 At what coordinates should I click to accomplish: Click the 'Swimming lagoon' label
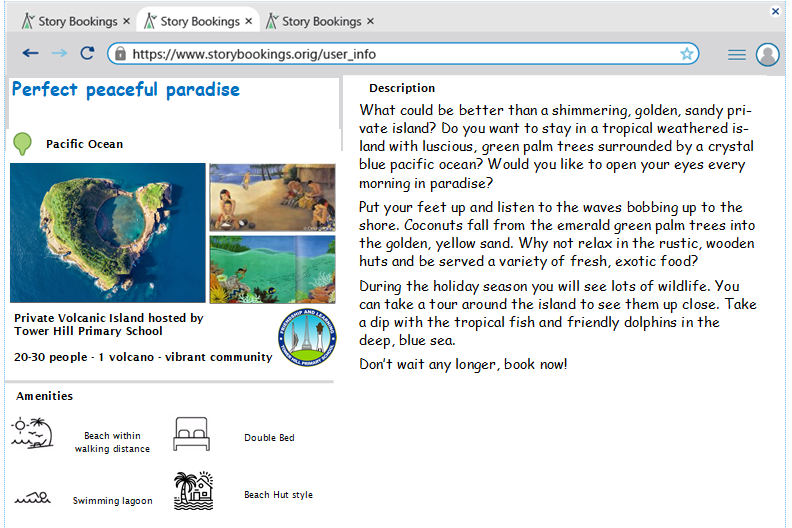point(113,500)
